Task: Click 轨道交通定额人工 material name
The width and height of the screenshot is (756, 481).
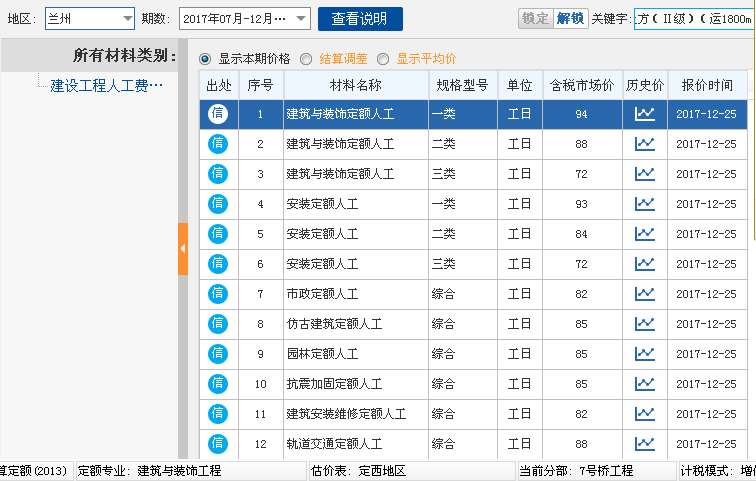Action: pyautogui.click(x=335, y=443)
